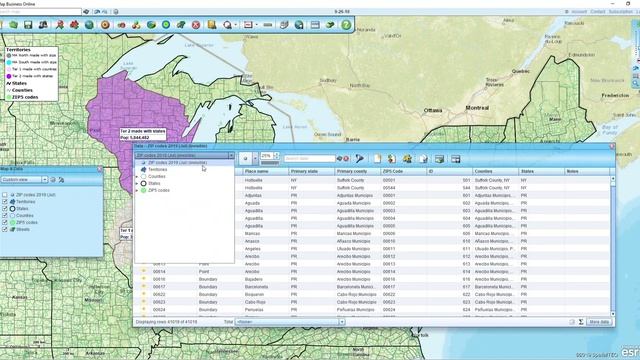Image resolution: width=640 pixels, height=360 pixels.
Task: Open dropdown arrow beside search tool magnifier
Action: (236, 25)
